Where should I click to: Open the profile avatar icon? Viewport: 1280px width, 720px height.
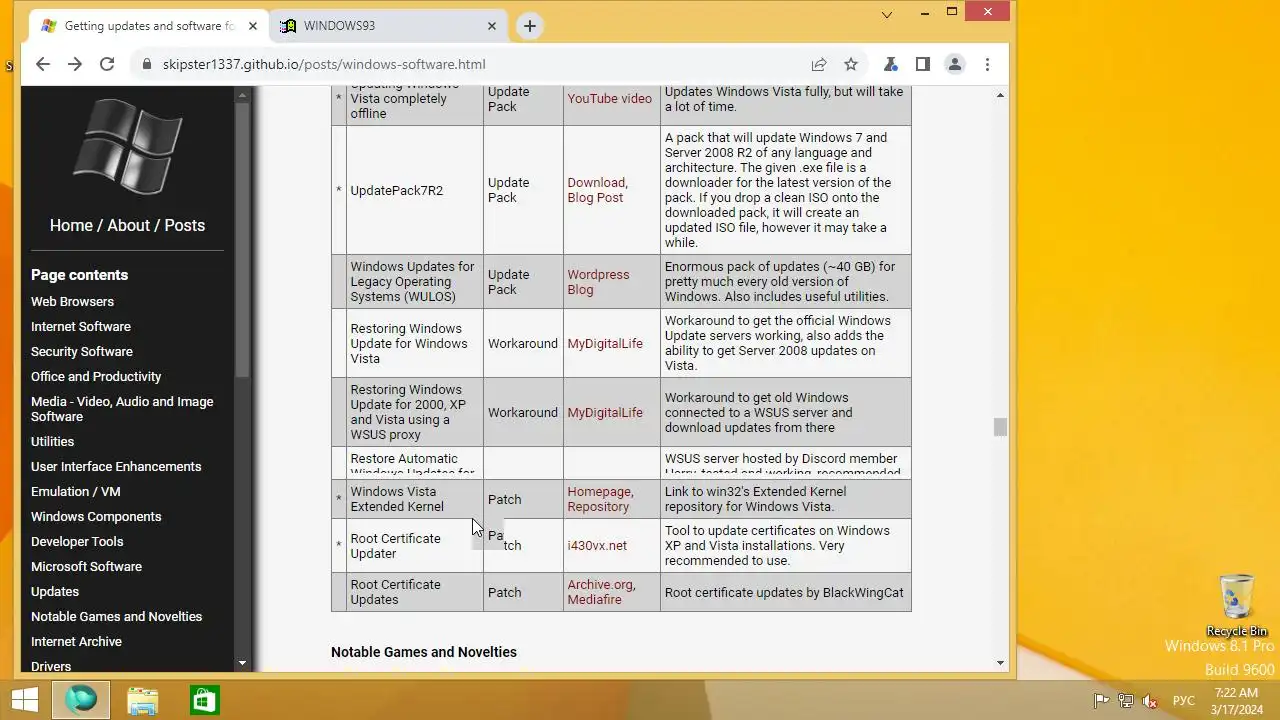(x=955, y=64)
